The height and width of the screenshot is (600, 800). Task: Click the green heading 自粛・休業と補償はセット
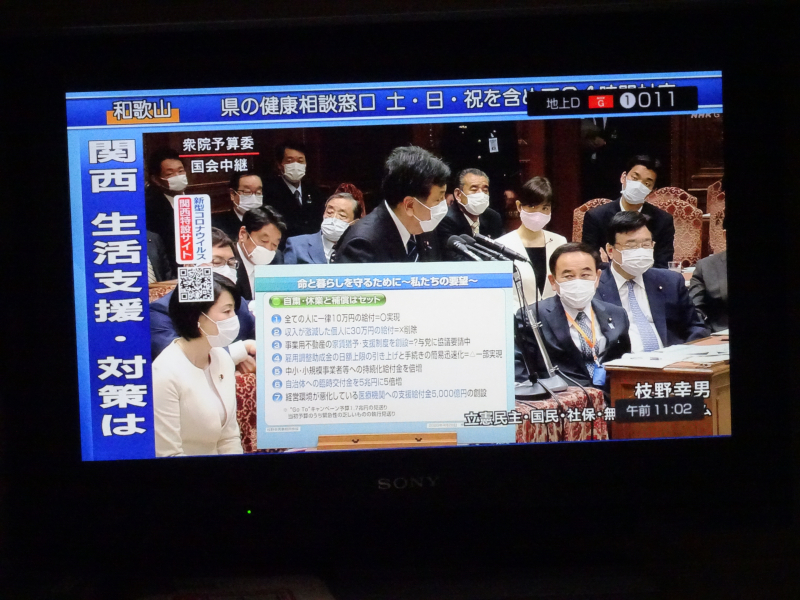tap(327, 301)
